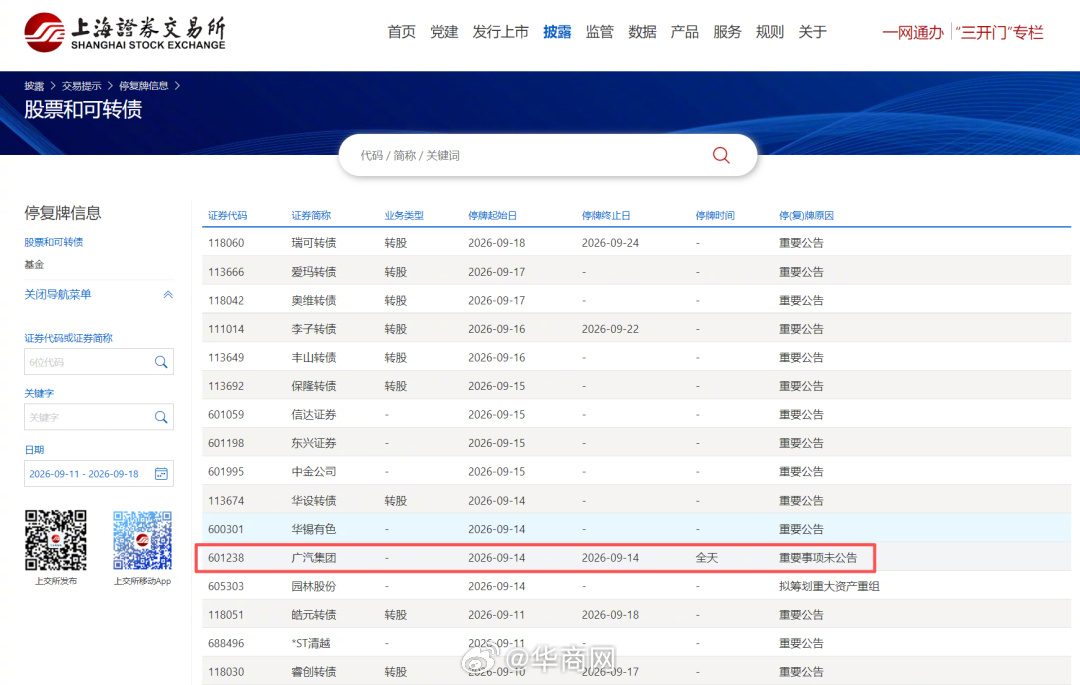1080x685 pixels.
Task: Click 爱玛转债 in the table
Action: pos(313,272)
